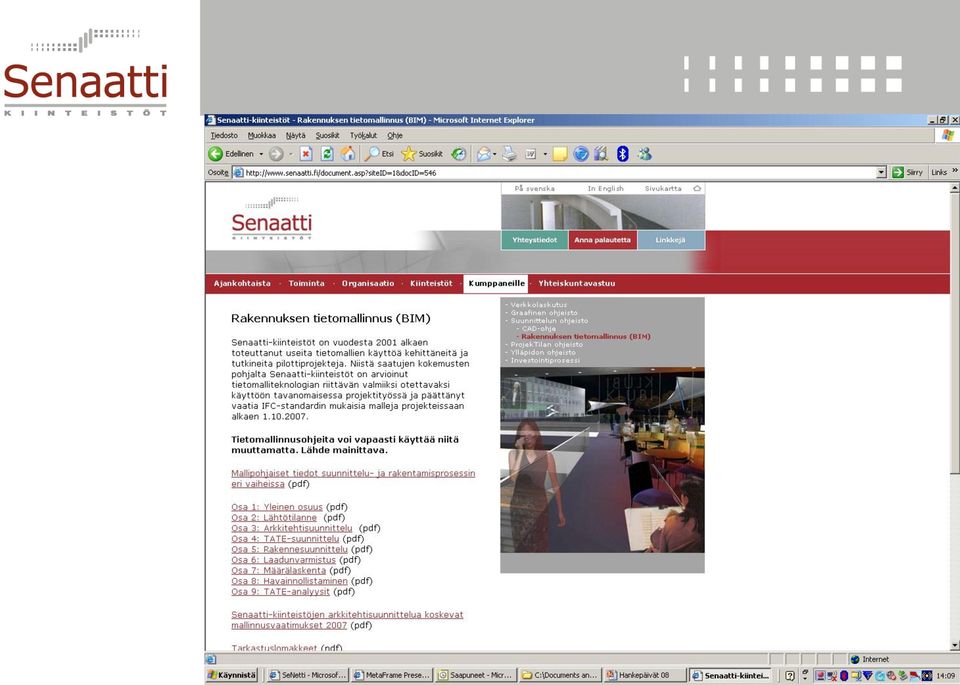Viewport: 960px width, 685px height.
Task: Open Mallipohjaiset tiedot suunnittelu- ja rakentamisprosessin link
Action: [x=353, y=478]
